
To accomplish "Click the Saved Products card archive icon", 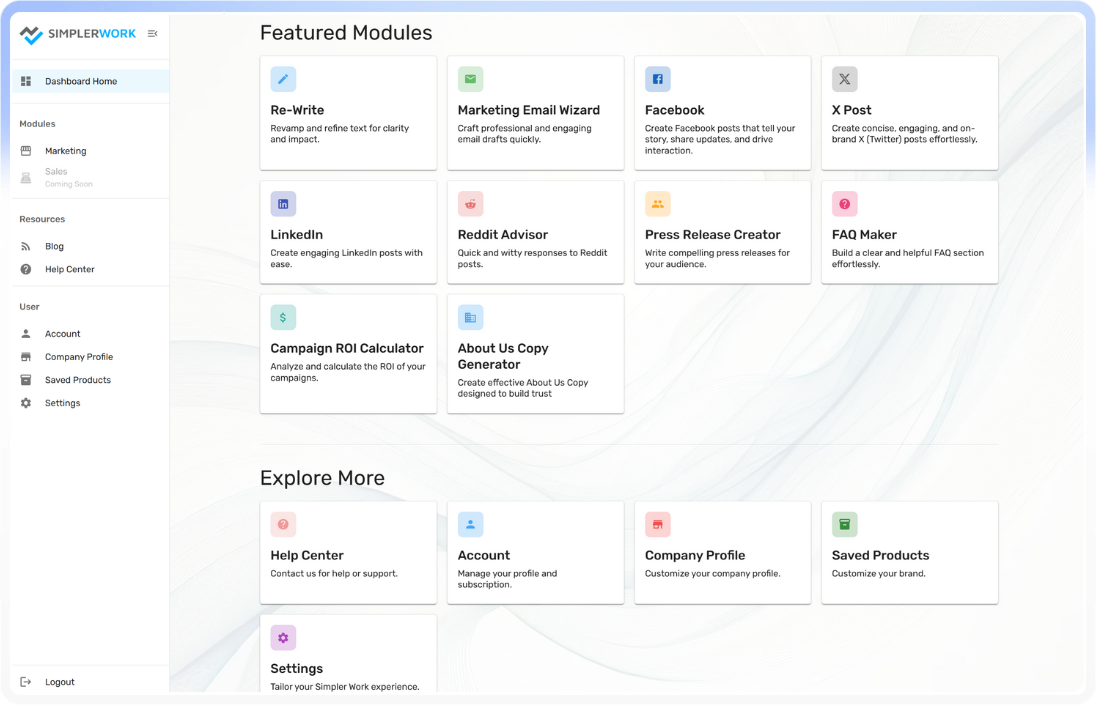I will [844, 524].
